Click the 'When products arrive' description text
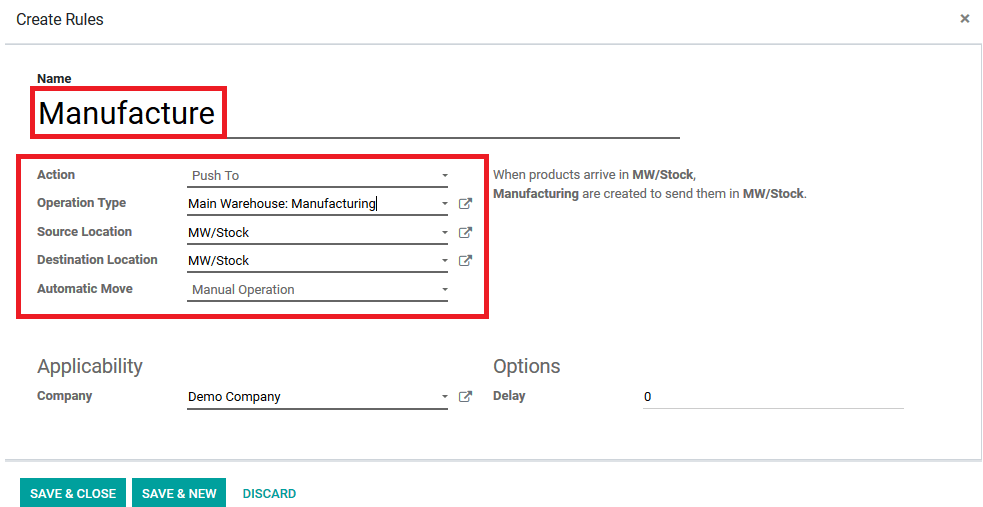The width and height of the screenshot is (983, 507). click(649, 184)
